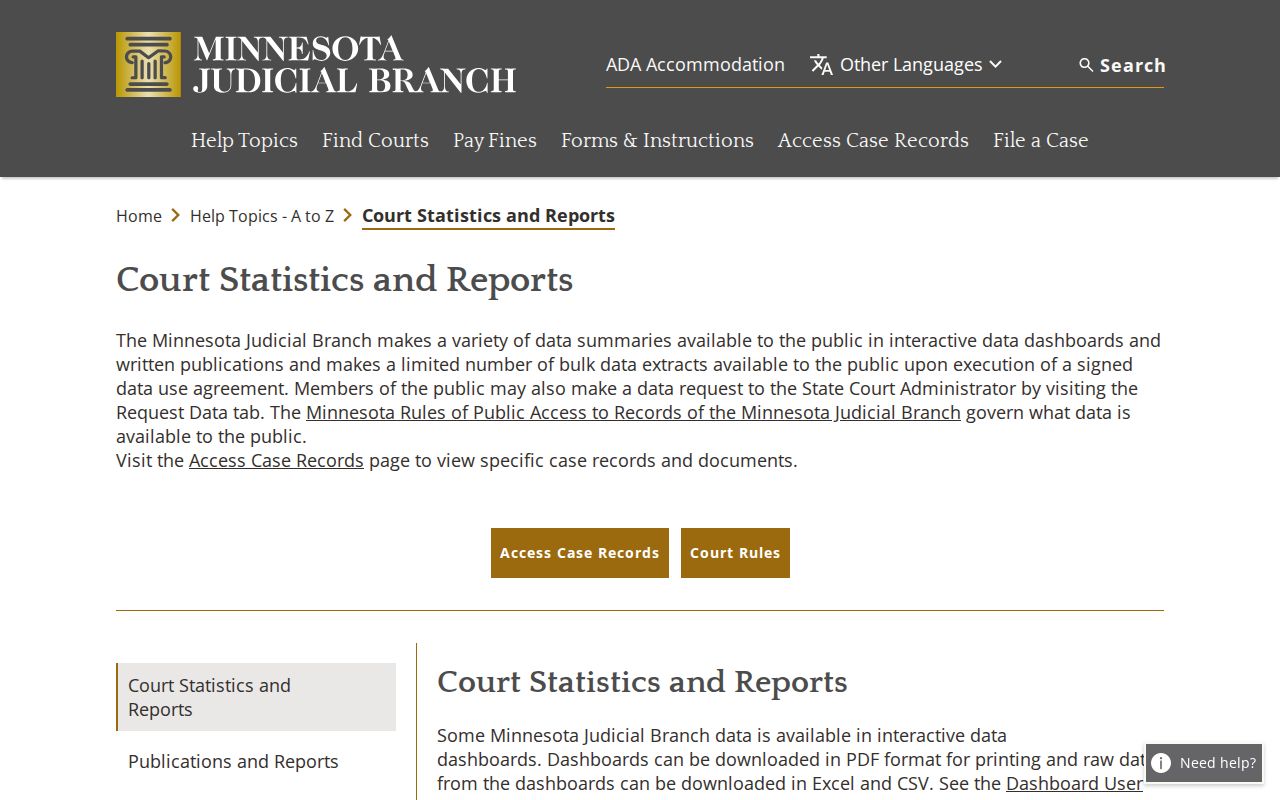1280x800 pixels.
Task: Open Forms & Instructions menu
Action: point(657,140)
